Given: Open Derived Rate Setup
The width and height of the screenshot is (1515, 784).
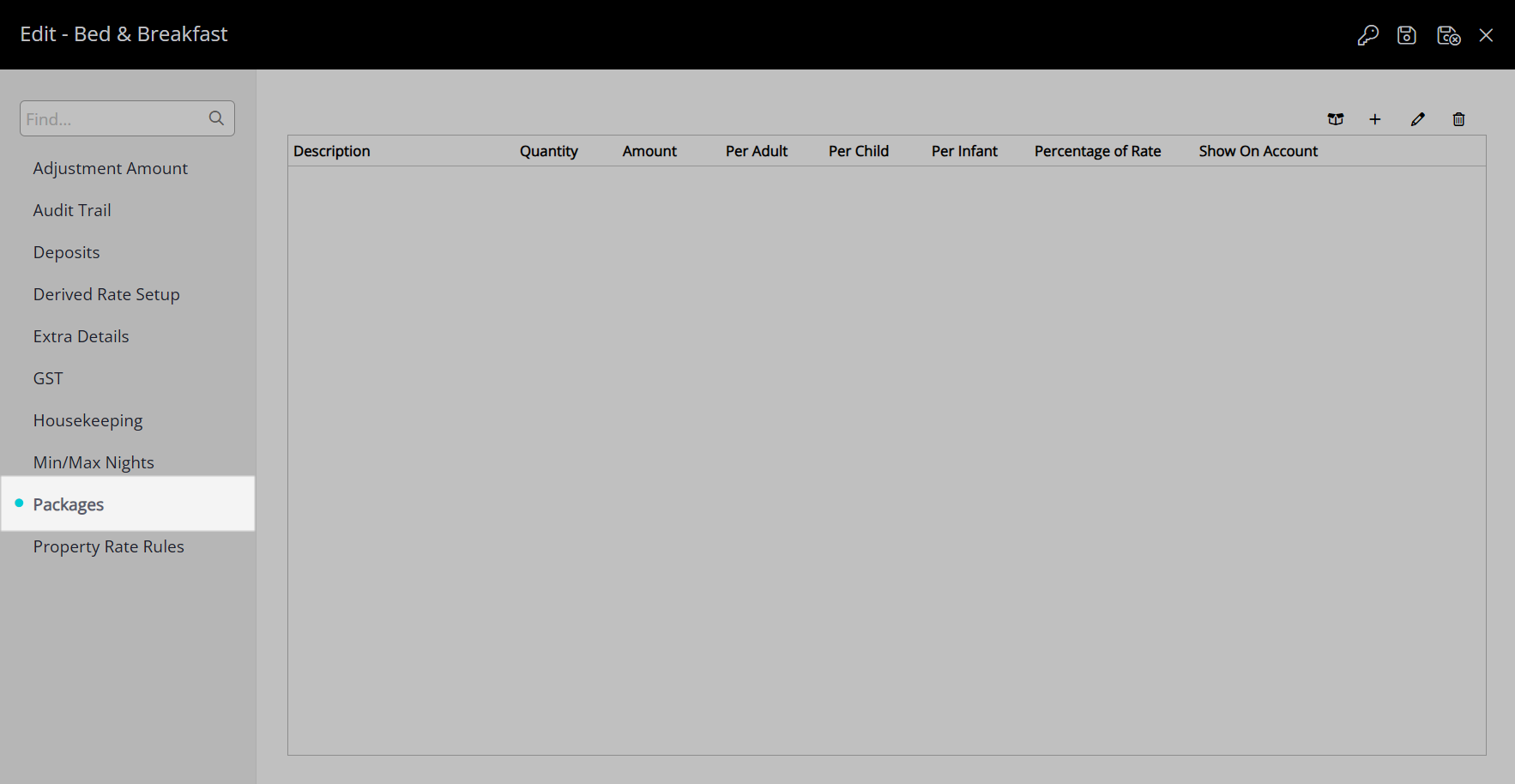Looking at the screenshot, I should tap(106, 294).
